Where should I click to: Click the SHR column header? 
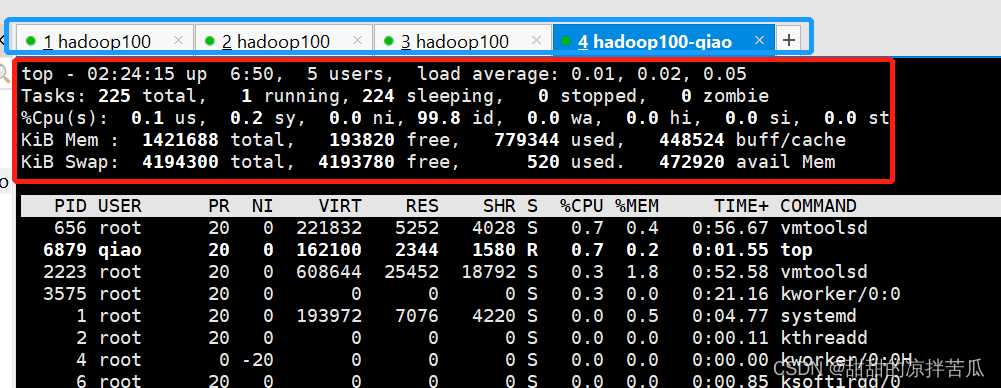click(x=499, y=205)
